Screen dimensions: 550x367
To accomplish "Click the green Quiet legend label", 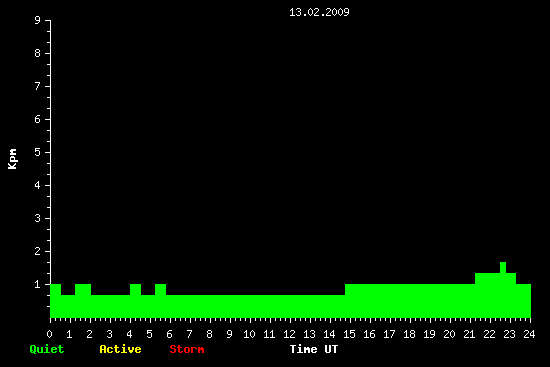I will [x=47, y=349].
